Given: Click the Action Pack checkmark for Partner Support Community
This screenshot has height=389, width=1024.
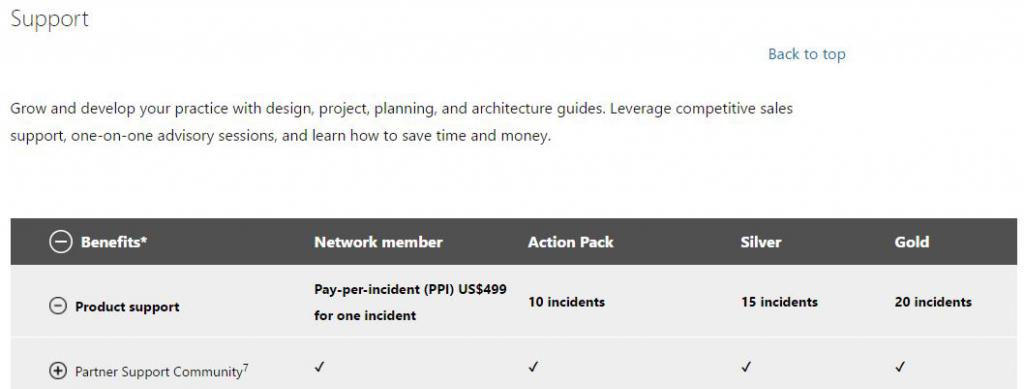Looking at the screenshot, I should click(x=534, y=367).
